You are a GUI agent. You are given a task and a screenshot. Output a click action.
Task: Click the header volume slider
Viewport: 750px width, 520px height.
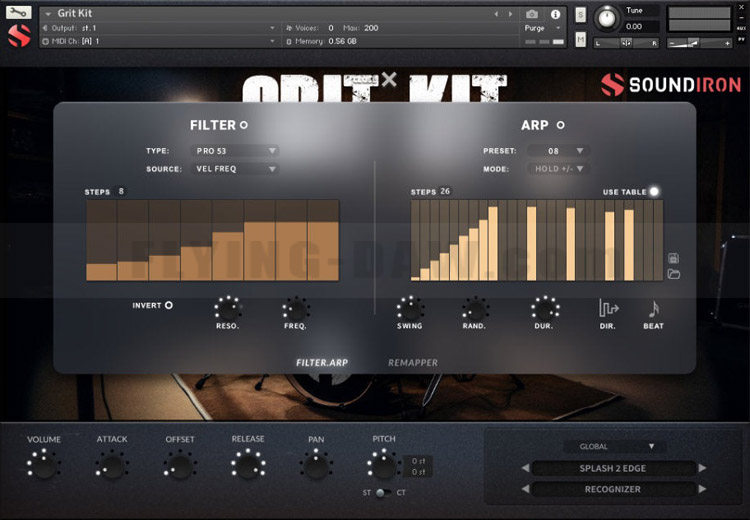click(x=699, y=43)
